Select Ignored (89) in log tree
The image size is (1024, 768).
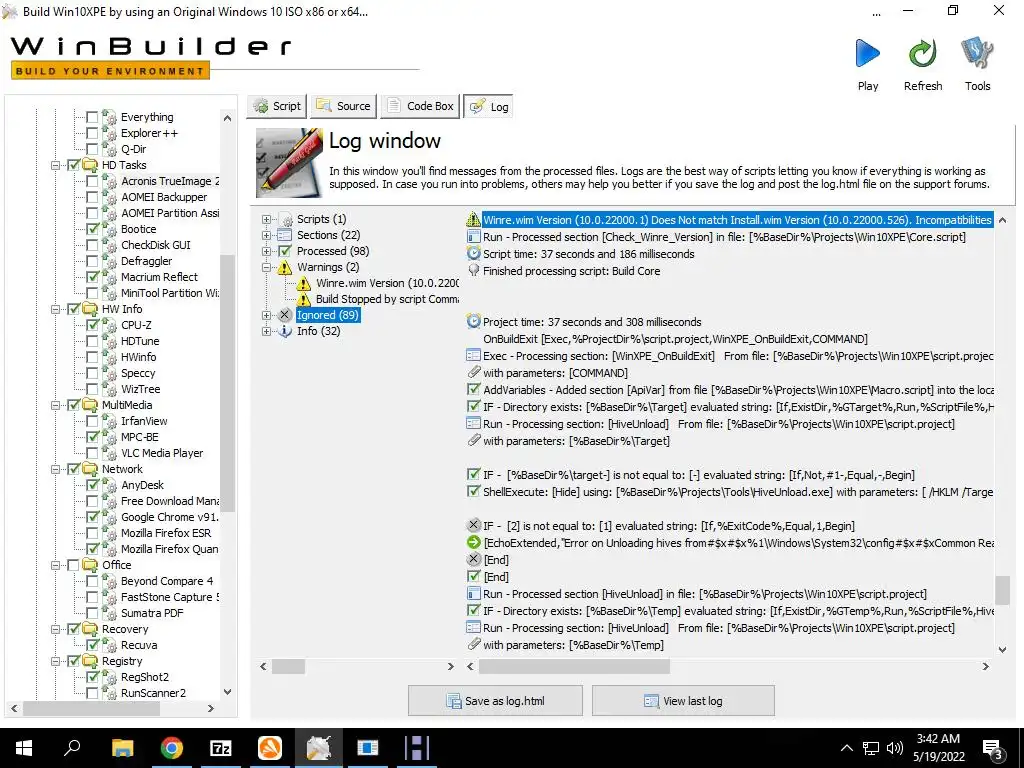point(327,315)
